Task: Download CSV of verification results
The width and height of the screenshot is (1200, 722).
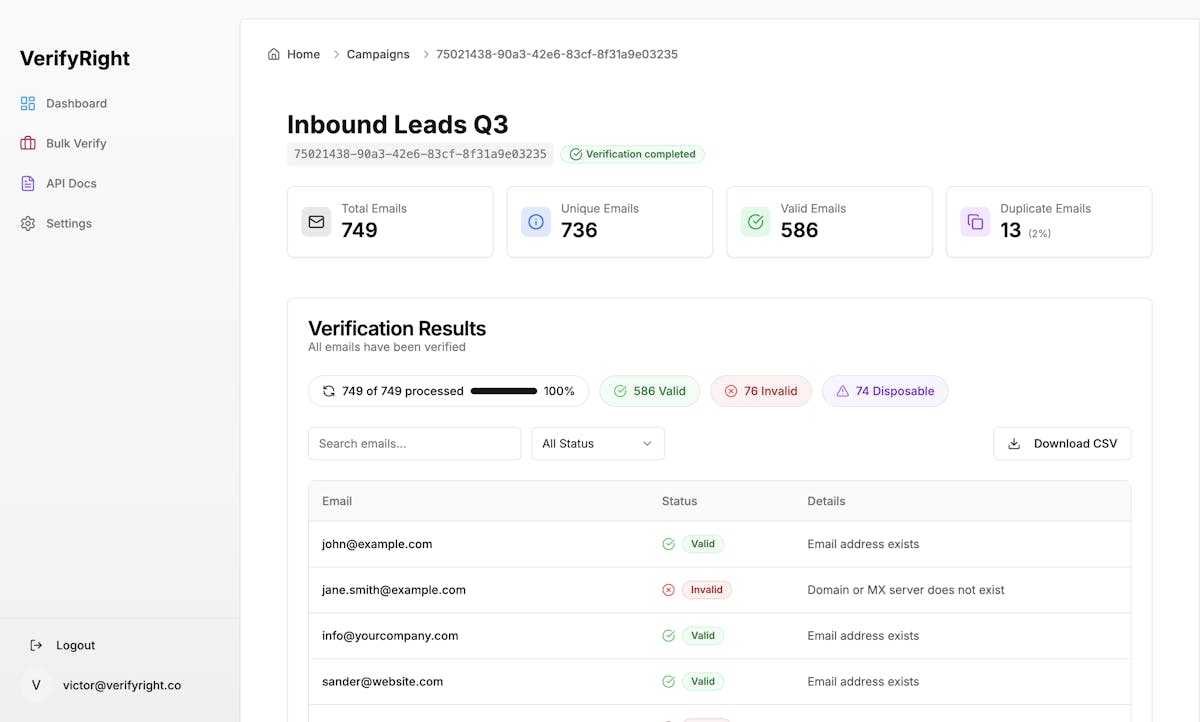Action: click(1062, 443)
